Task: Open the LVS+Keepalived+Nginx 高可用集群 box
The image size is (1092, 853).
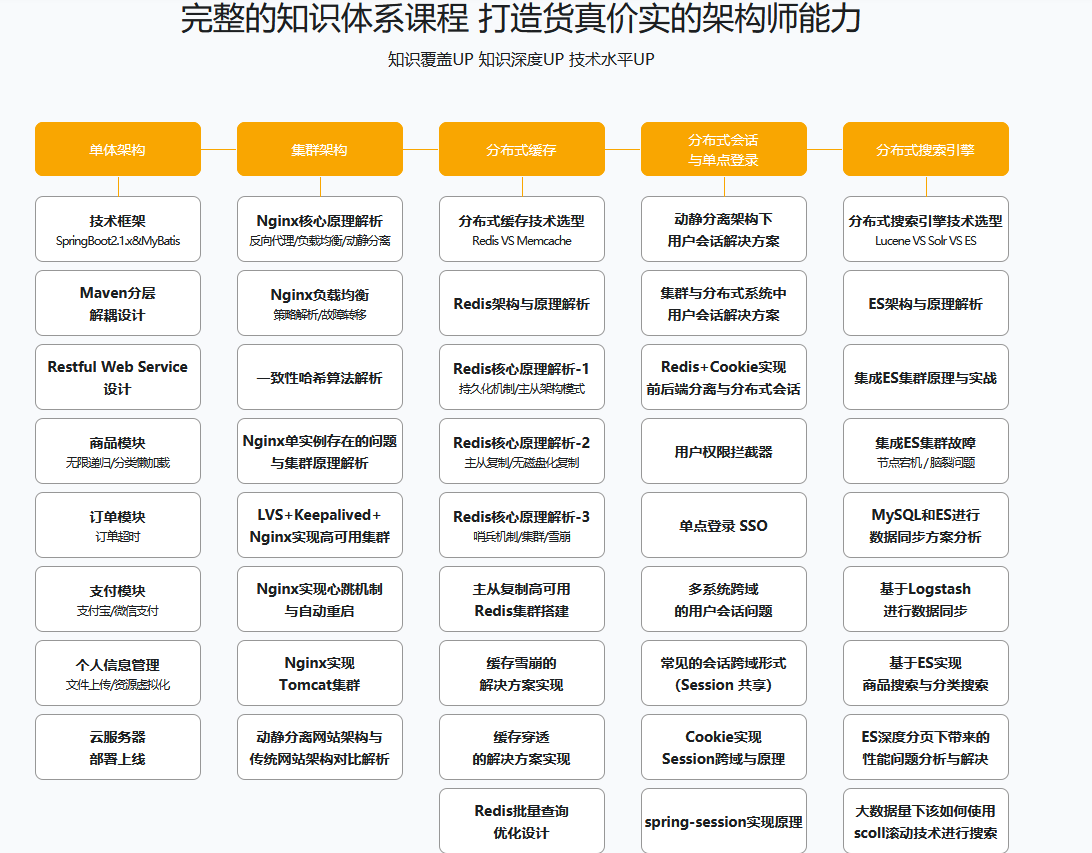Action: 320,525
